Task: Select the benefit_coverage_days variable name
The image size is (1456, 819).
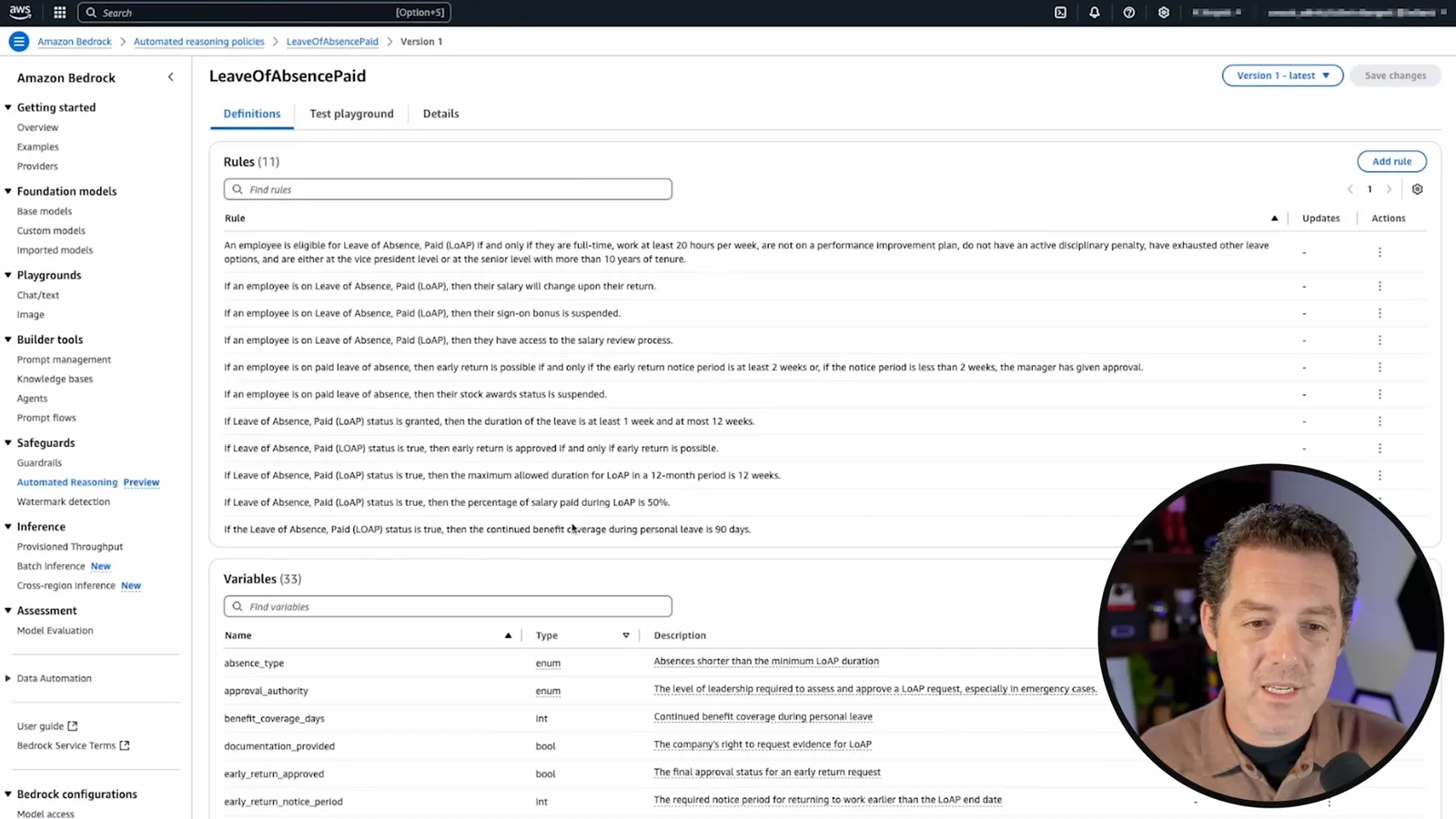Action: [274, 718]
